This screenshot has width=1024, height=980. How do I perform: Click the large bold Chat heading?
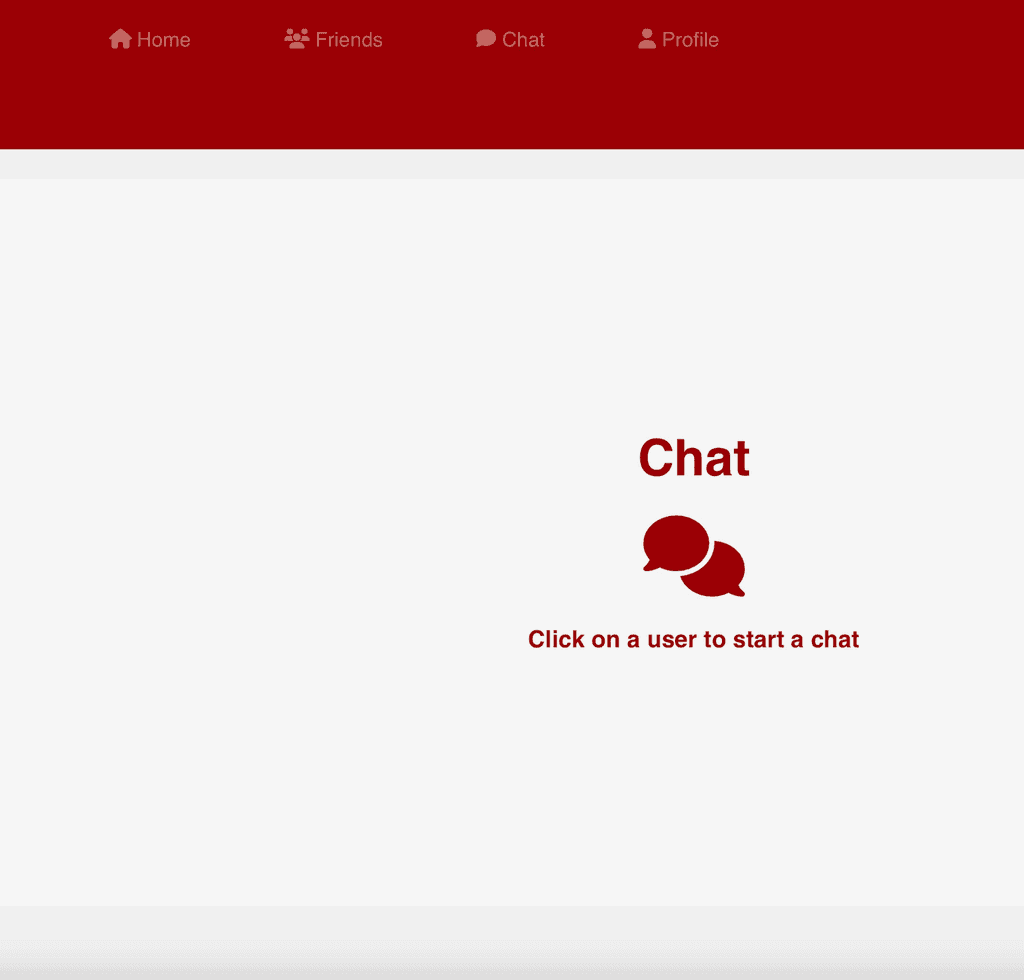tap(694, 458)
